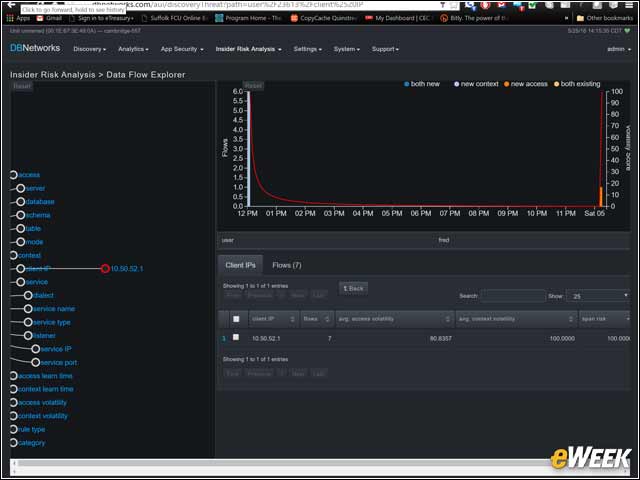Open the Chrome hamburger menu
The image size is (640, 480).
click(x=629, y=5)
